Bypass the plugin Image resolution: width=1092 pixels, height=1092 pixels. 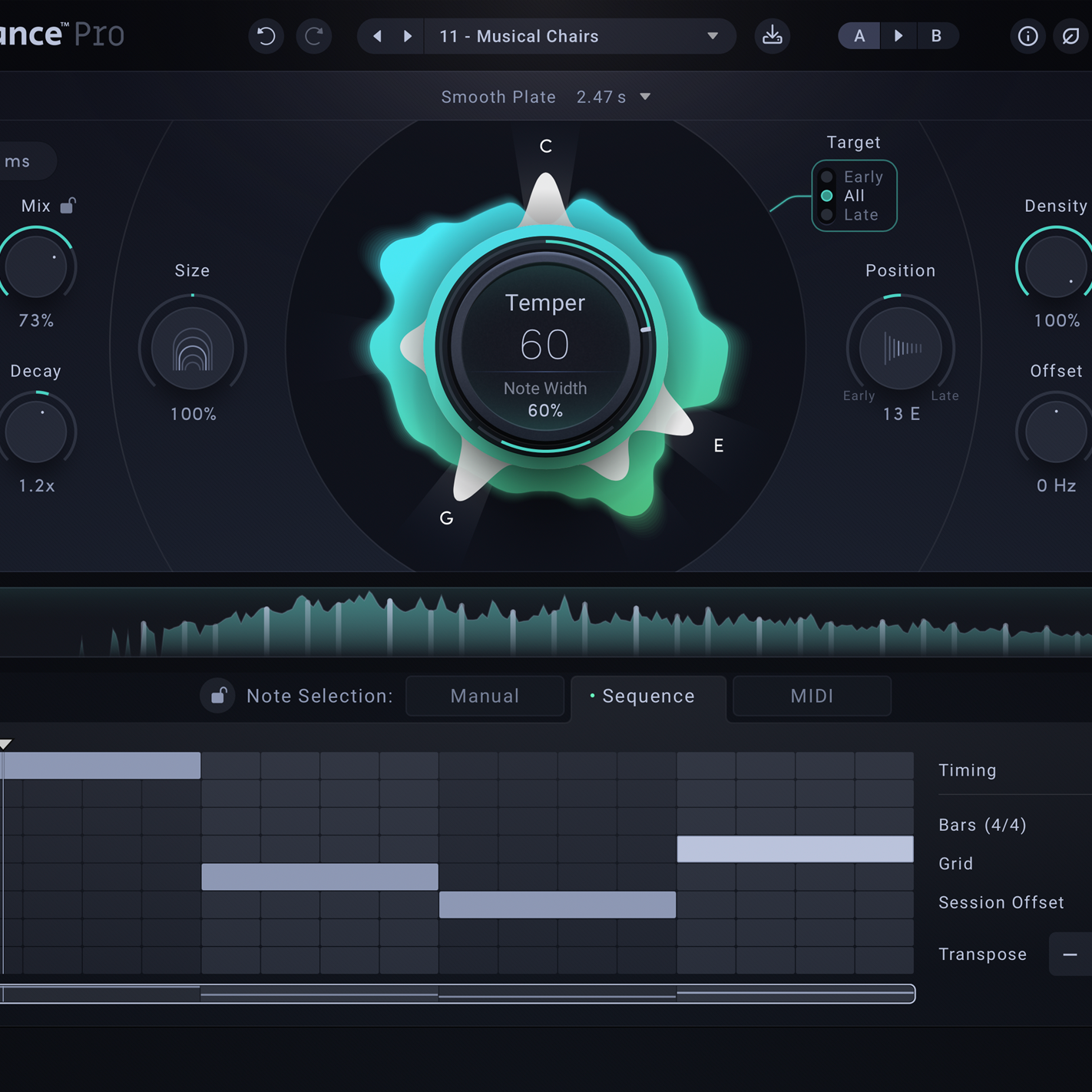pos(1070,36)
